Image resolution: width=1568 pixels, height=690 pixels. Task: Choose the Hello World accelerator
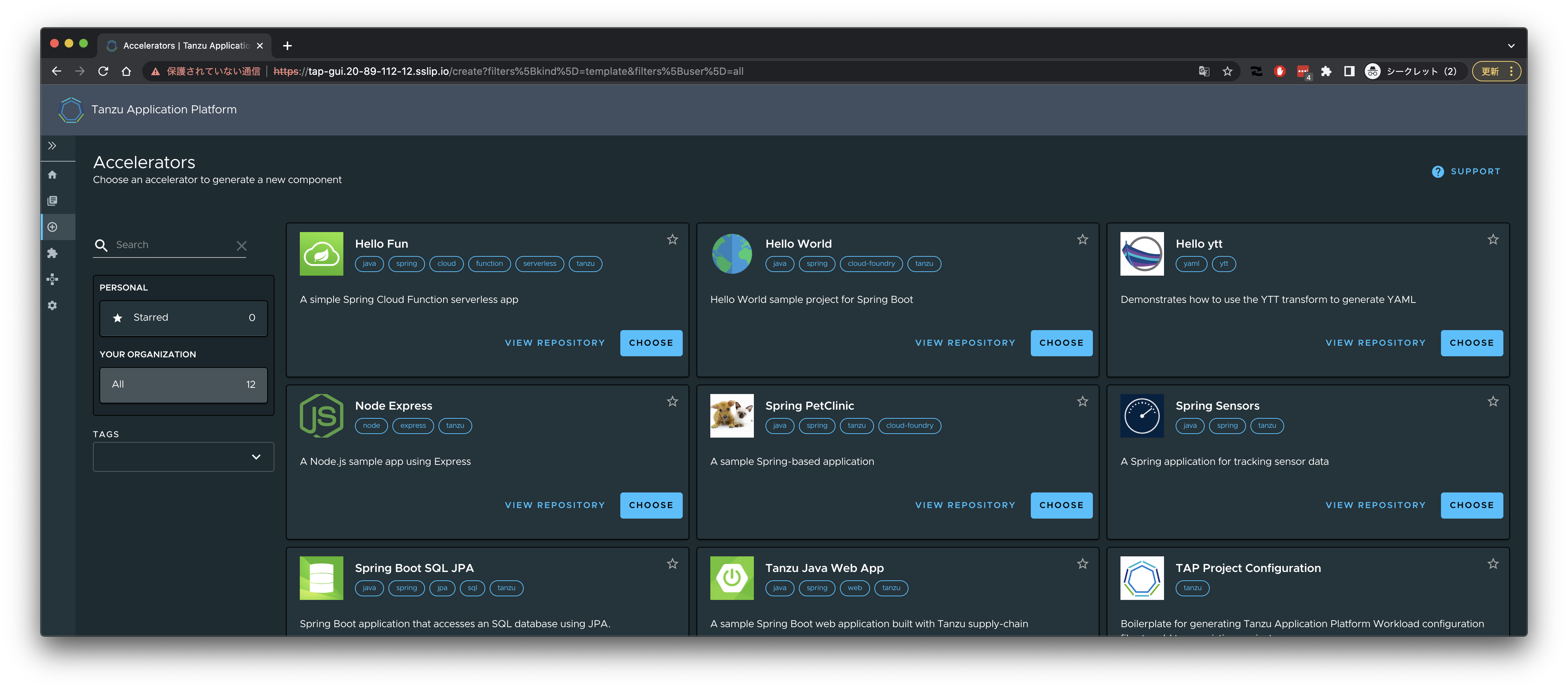click(1061, 343)
